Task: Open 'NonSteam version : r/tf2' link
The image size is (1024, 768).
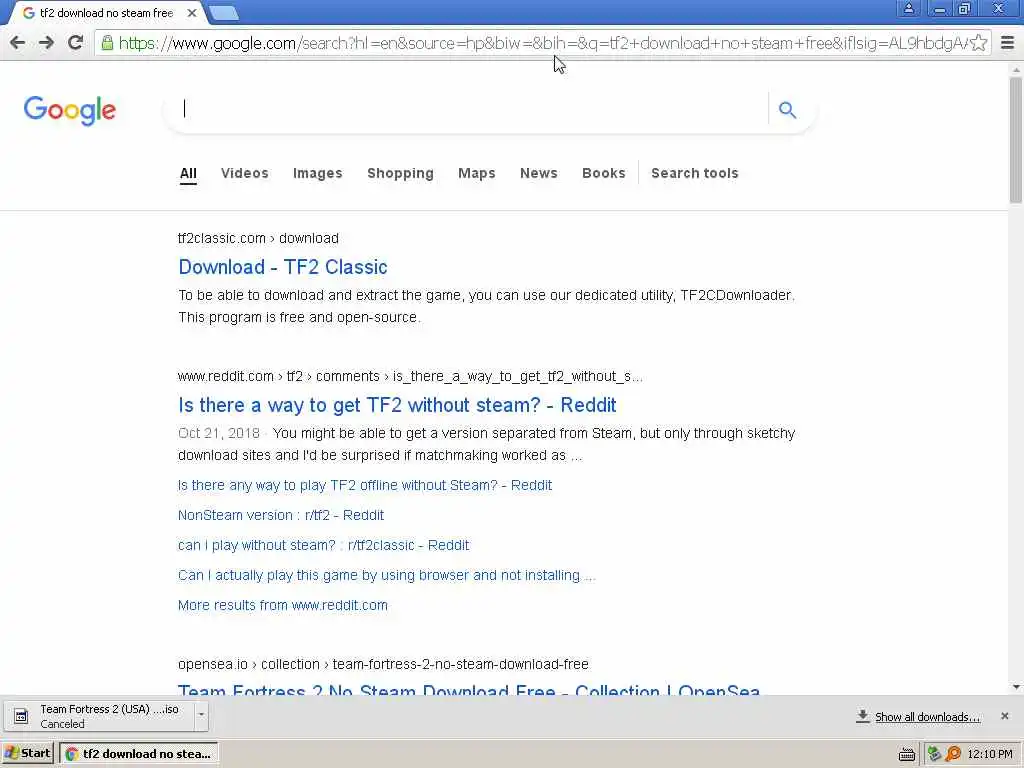Action: [281, 515]
